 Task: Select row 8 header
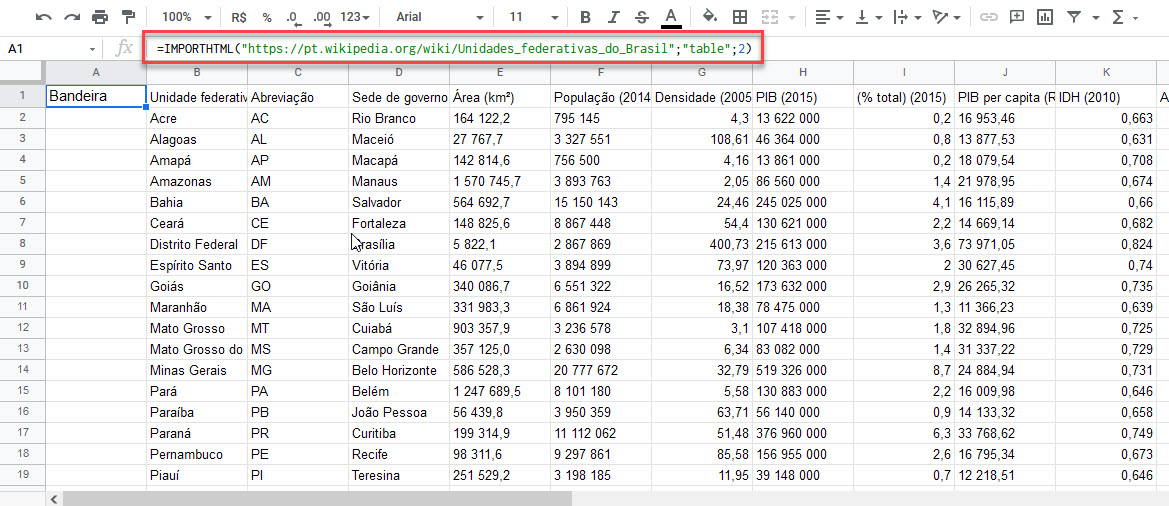[x=22, y=244]
